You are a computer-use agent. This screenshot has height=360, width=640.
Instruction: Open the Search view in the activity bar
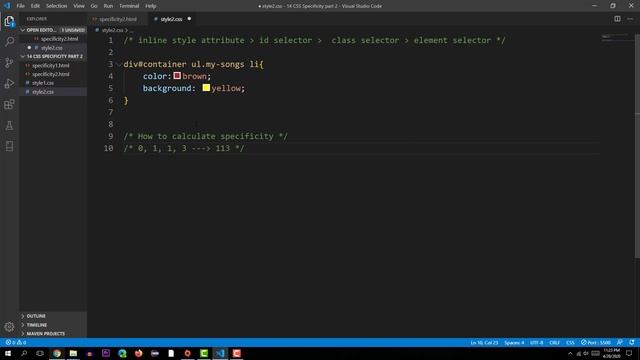pyautogui.click(x=9, y=42)
